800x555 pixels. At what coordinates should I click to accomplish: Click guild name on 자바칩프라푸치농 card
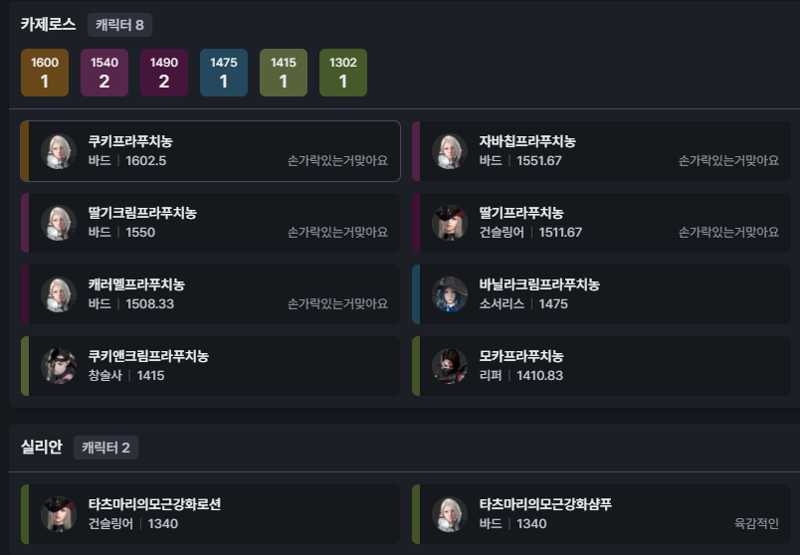click(728, 161)
